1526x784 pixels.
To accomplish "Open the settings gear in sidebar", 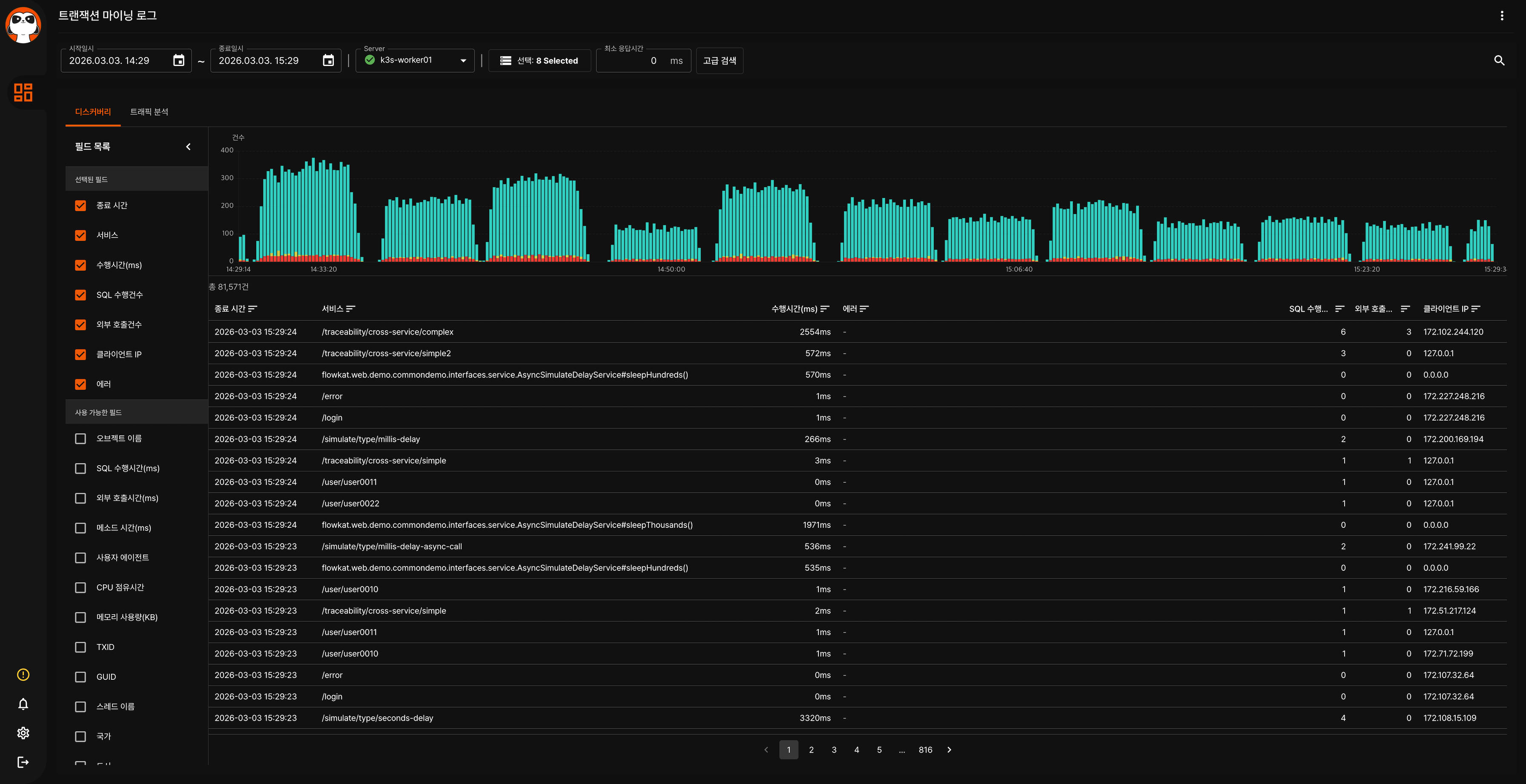I will [23, 732].
